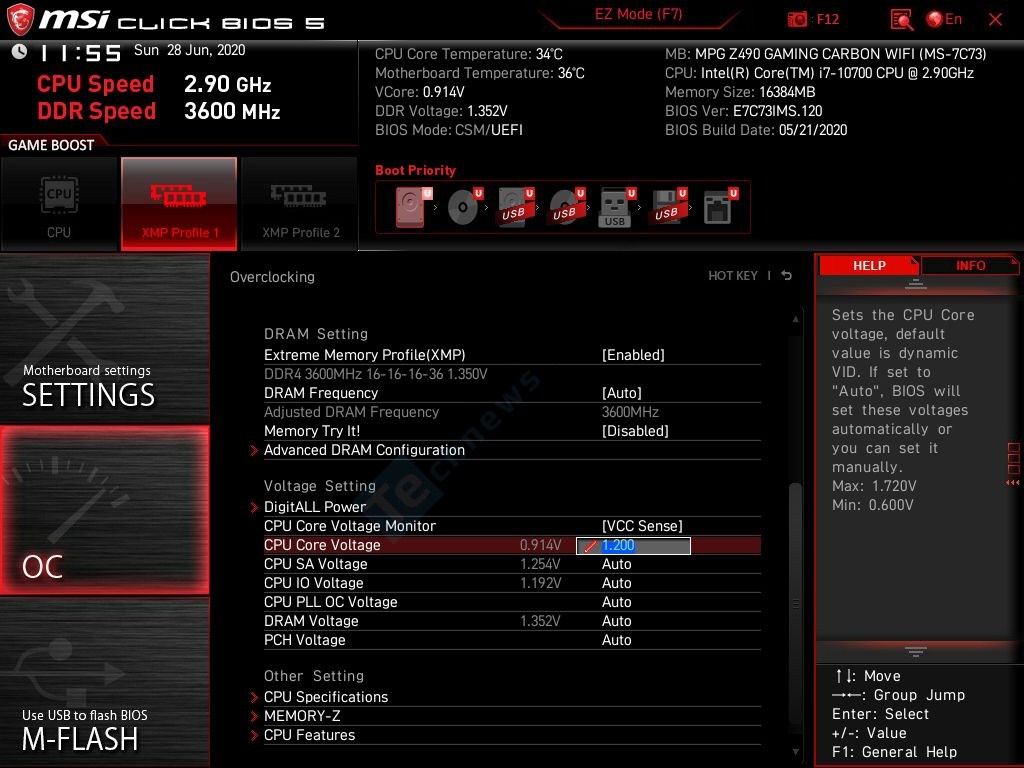Select the USB hard disk boot device icon
The height and width of the screenshot is (768, 1024).
(x=516, y=207)
